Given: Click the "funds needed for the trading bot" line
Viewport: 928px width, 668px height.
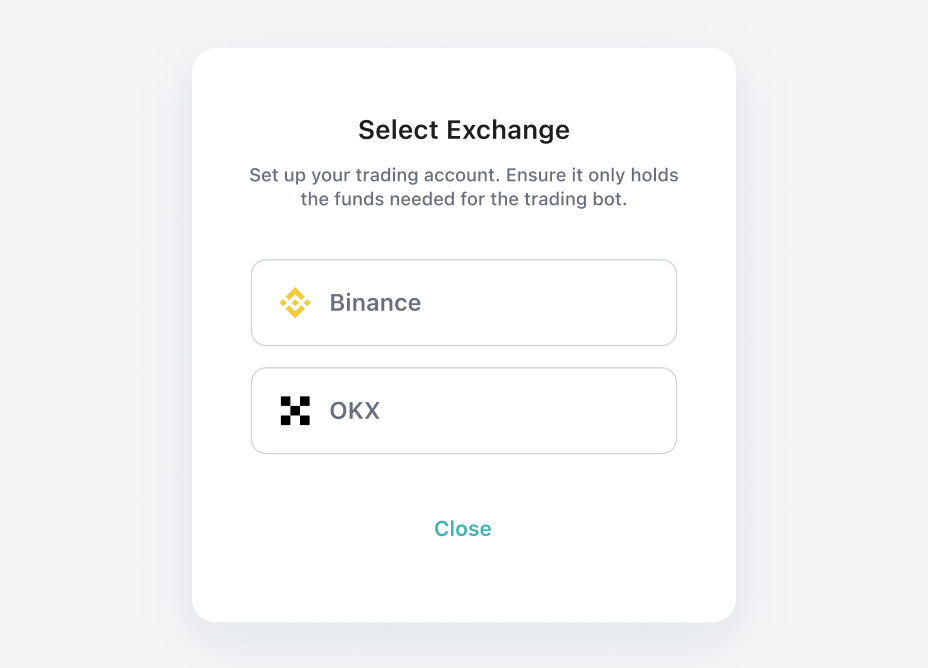Looking at the screenshot, I should [464, 200].
